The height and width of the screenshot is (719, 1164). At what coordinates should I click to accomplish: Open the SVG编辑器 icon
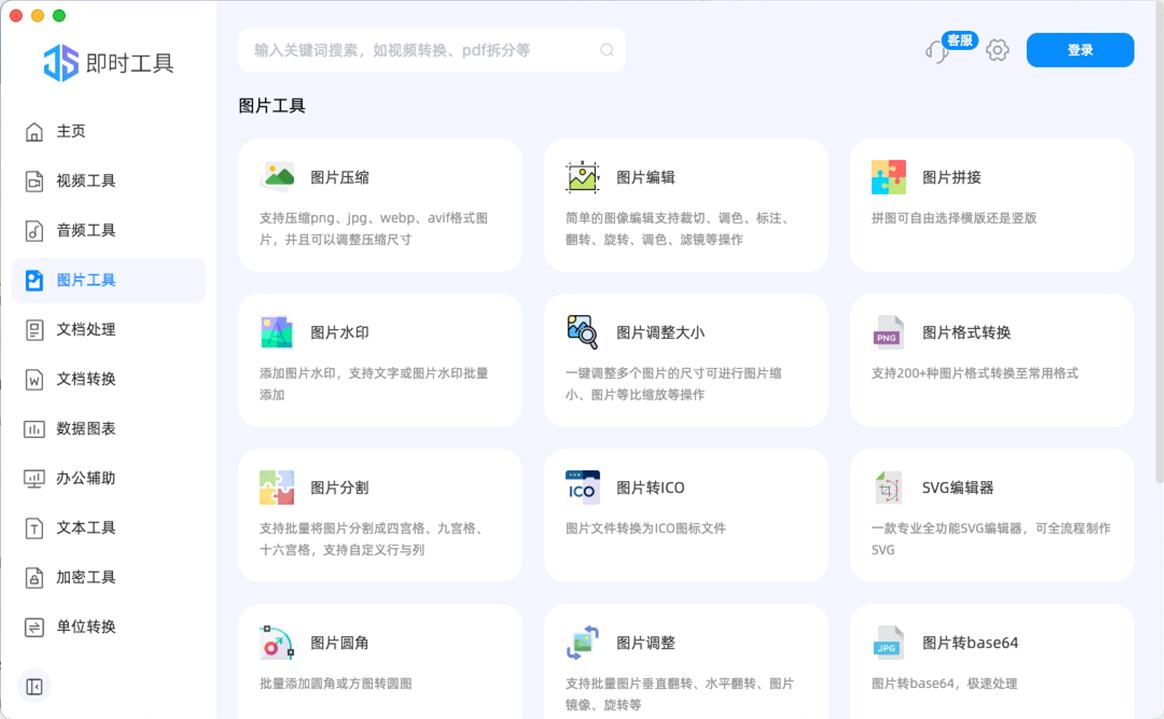[x=888, y=487]
